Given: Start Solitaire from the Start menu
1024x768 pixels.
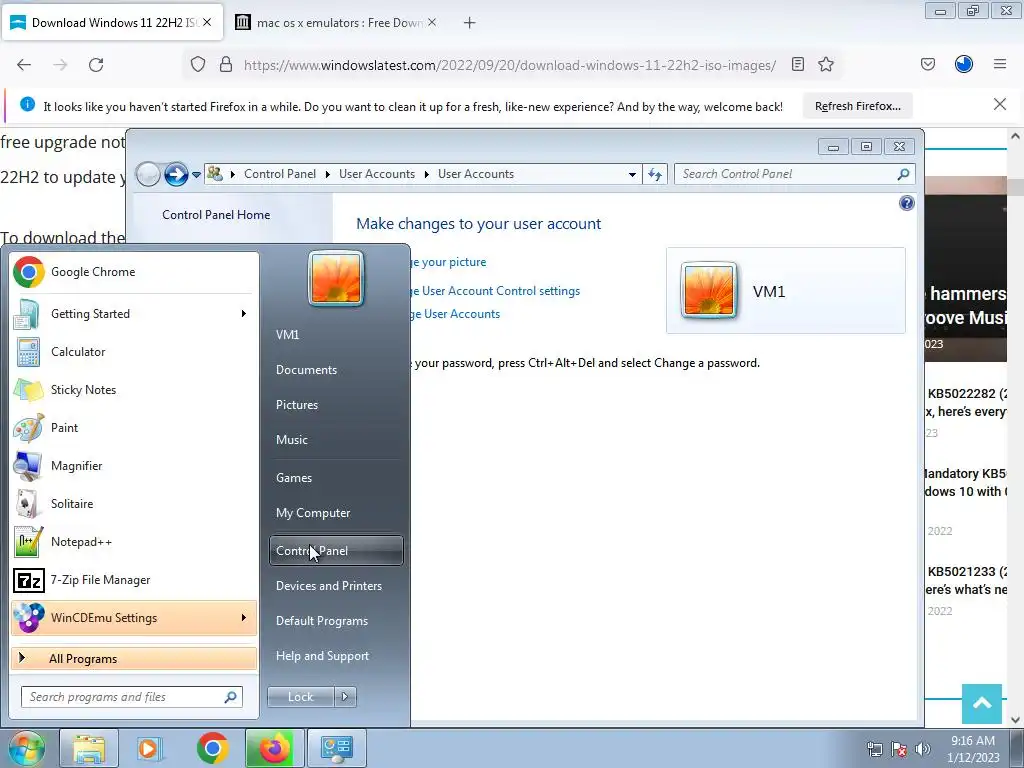Looking at the screenshot, I should pyautogui.click(x=134, y=504).
